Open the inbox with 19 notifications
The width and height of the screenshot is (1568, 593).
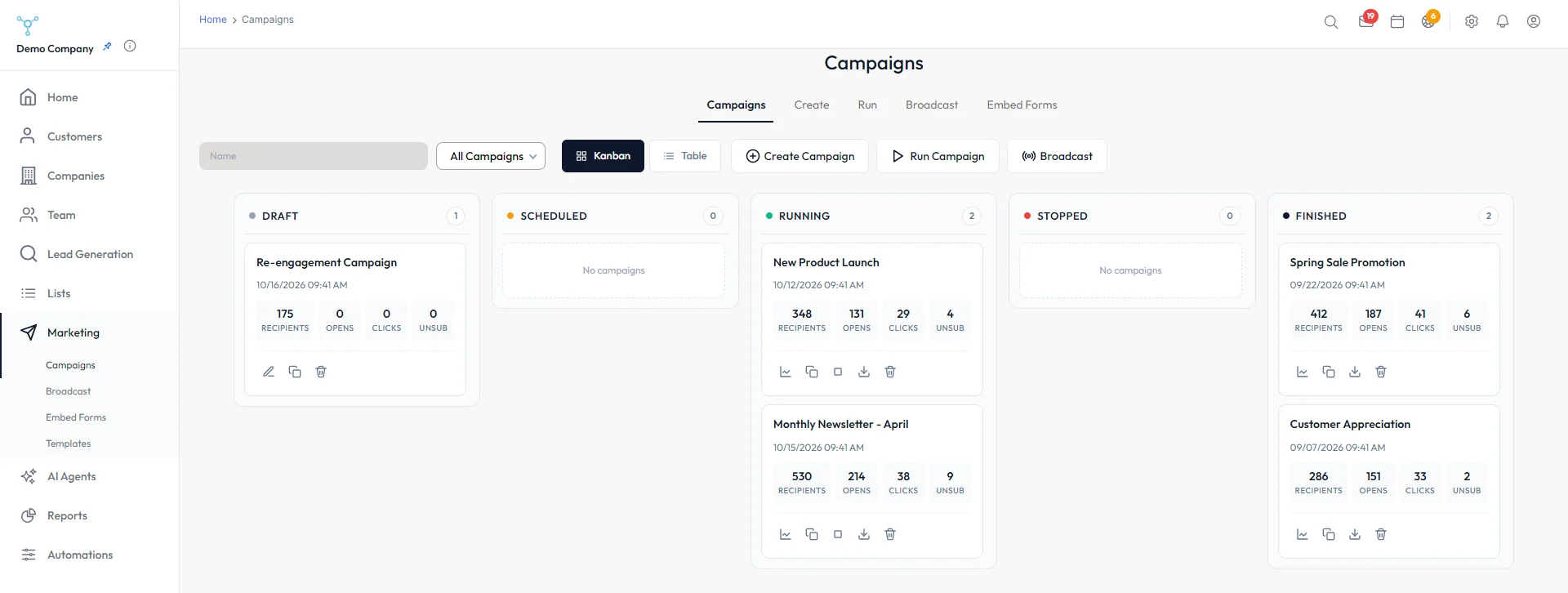pos(1366,20)
